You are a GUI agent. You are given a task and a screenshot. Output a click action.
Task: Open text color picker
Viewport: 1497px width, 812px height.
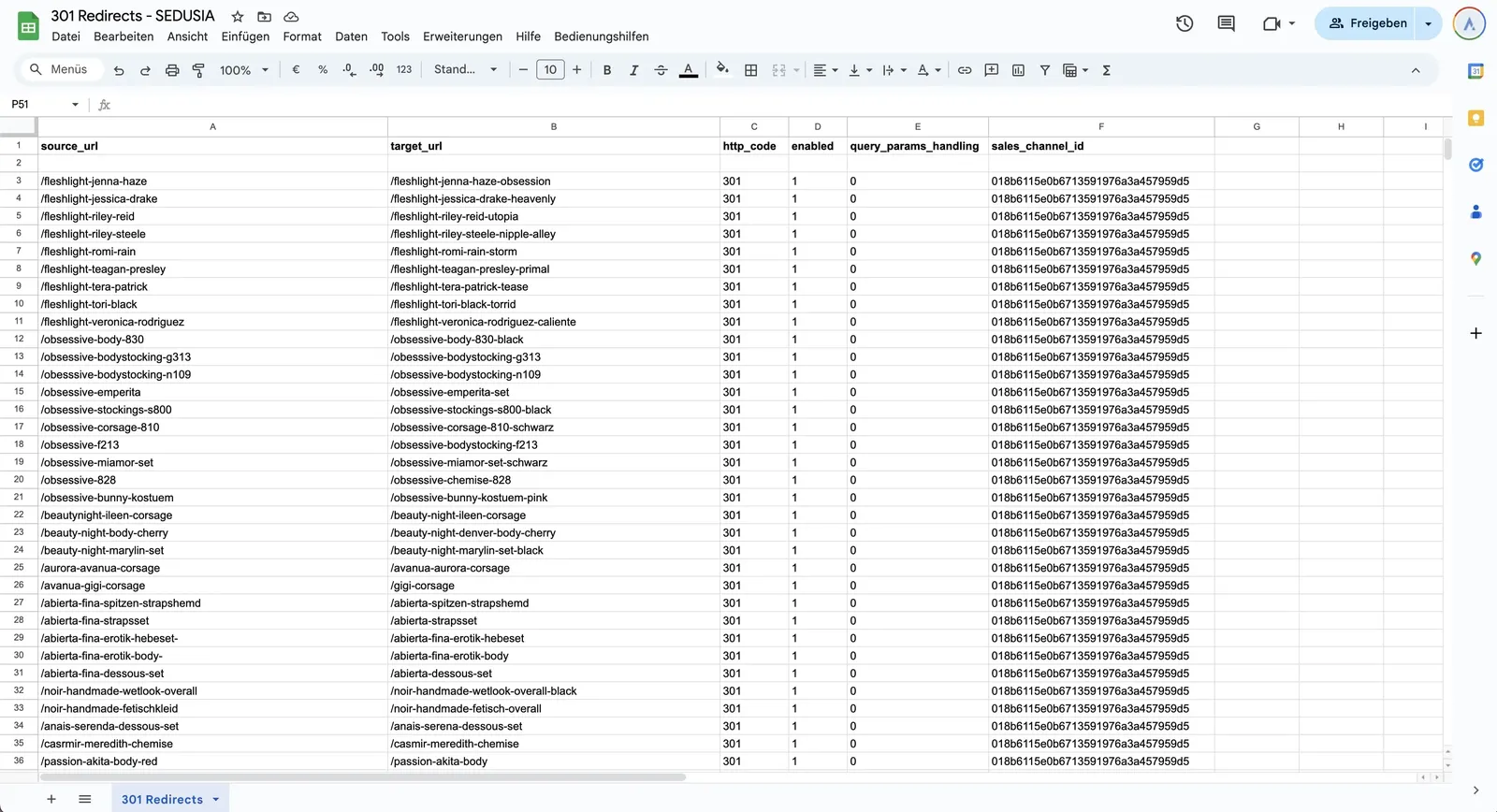click(689, 70)
